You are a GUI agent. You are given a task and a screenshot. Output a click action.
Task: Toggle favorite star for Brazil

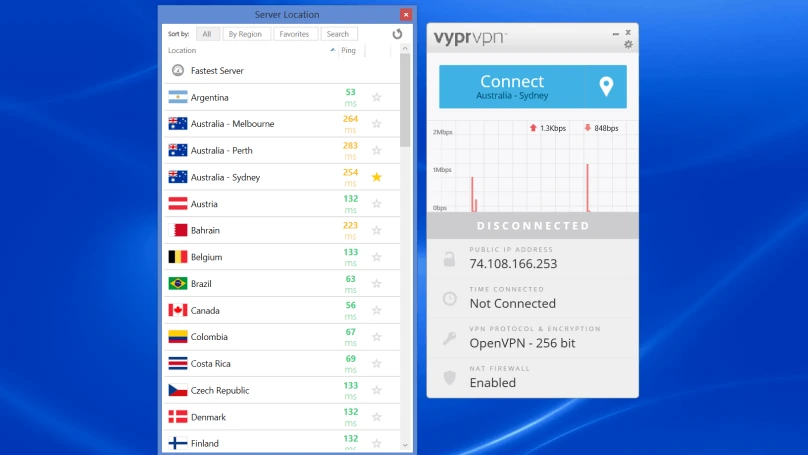377,283
